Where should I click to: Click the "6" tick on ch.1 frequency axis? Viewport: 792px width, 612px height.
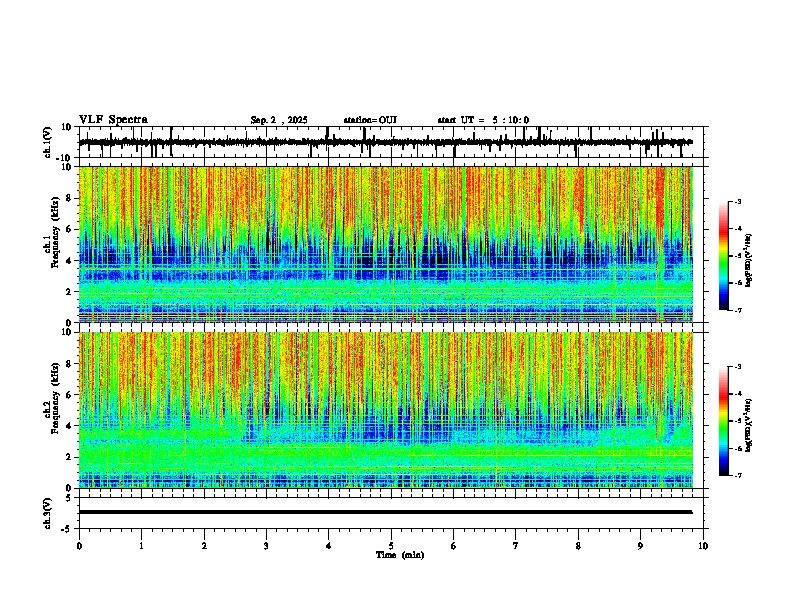(x=70, y=230)
